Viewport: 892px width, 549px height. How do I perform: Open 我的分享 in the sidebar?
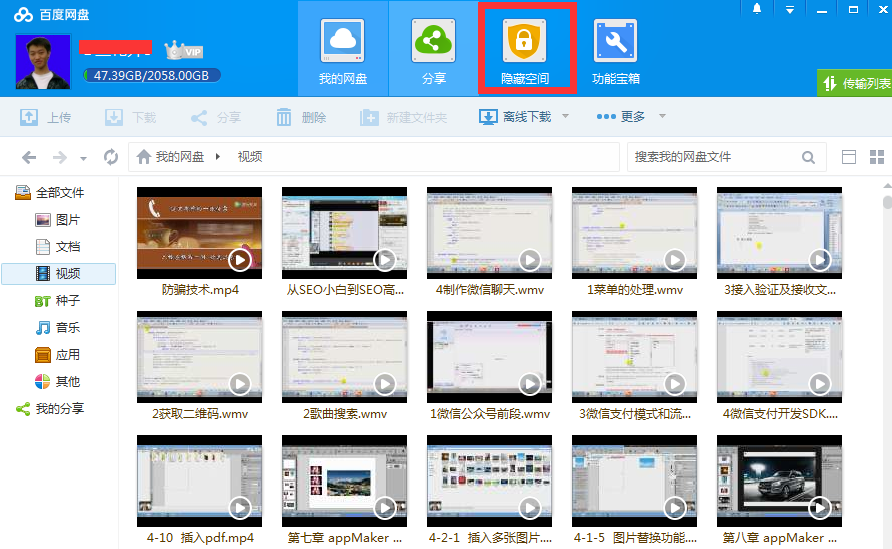[50, 408]
